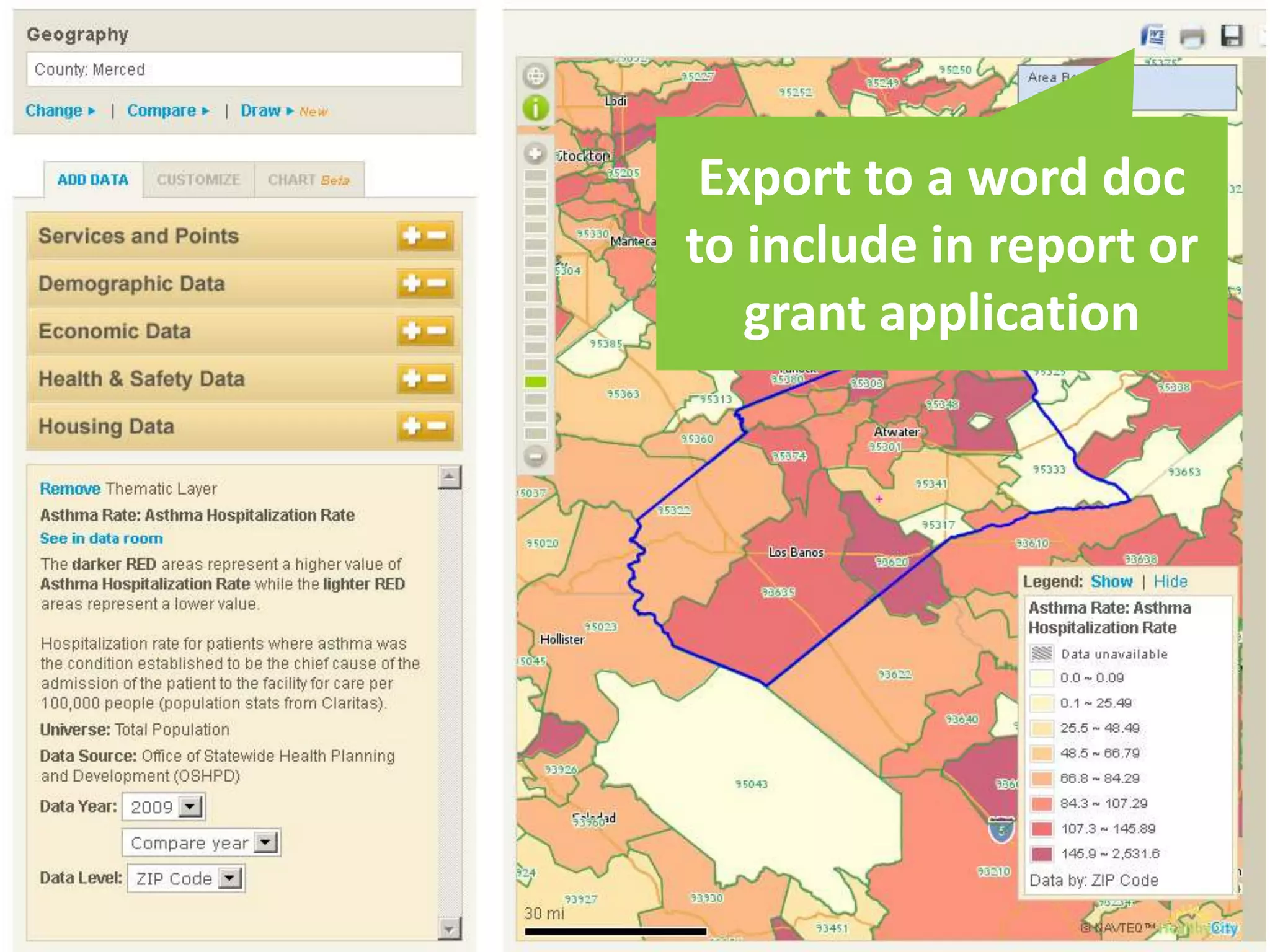The image size is (1270, 952).
Task: Click plus icon for Demographic Data
Action: coord(412,283)
